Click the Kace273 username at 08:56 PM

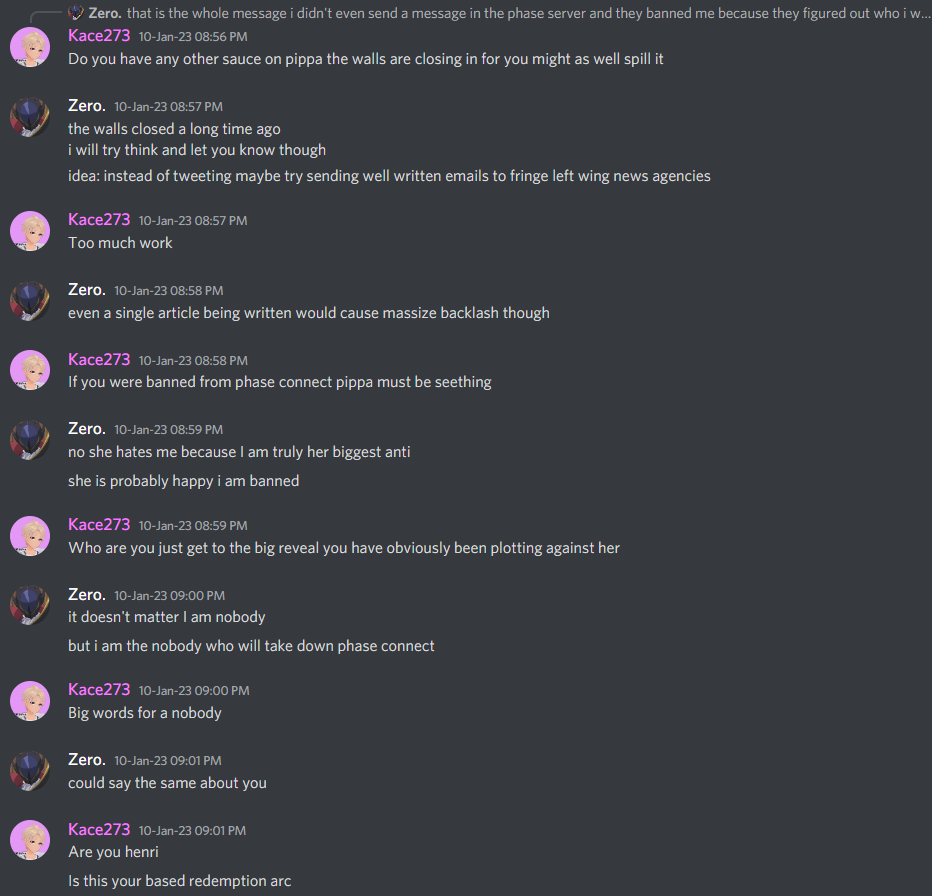point(99,36)
